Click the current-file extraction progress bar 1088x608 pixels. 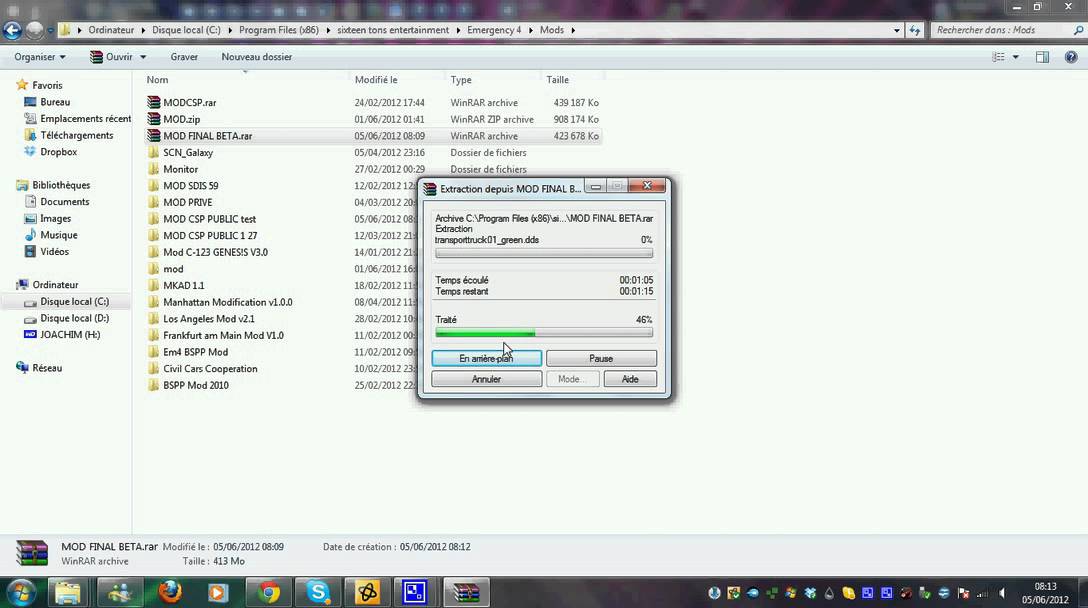click(544, 253)
